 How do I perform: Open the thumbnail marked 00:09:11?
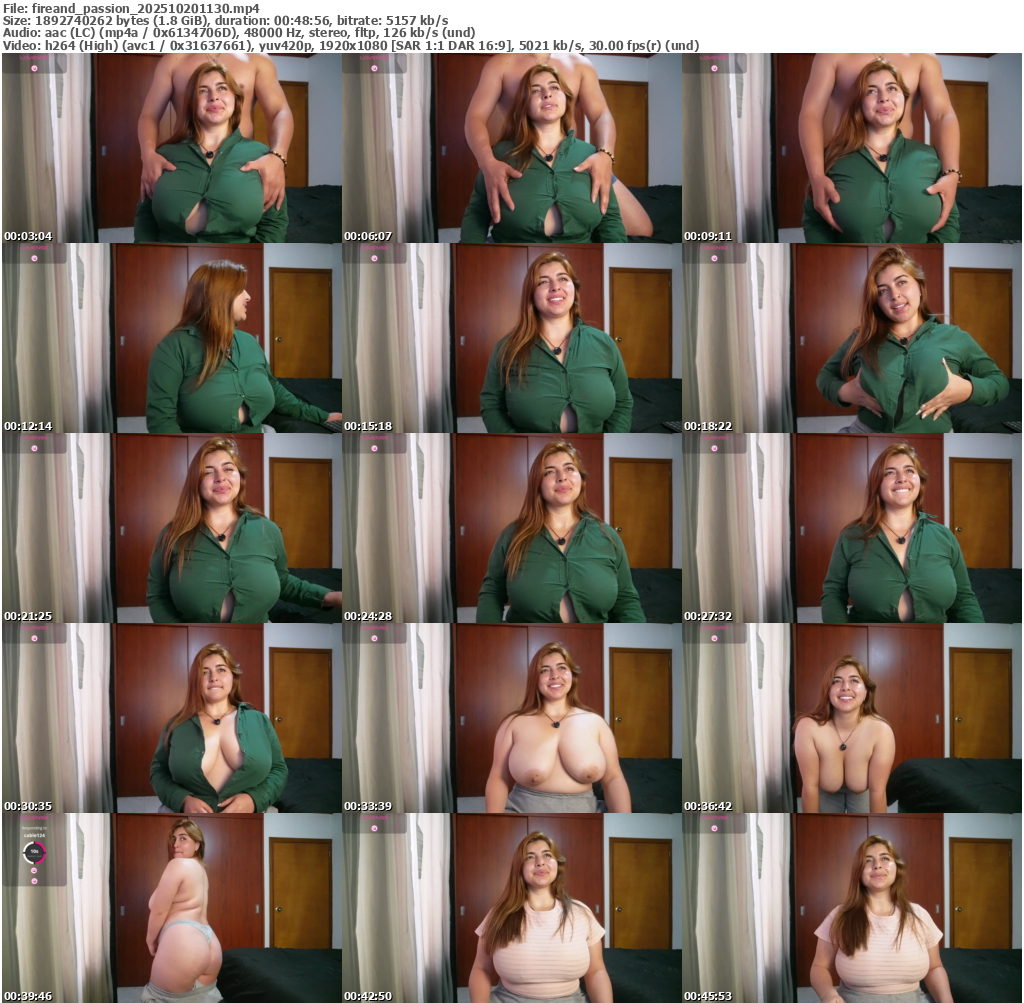[852, 148]
